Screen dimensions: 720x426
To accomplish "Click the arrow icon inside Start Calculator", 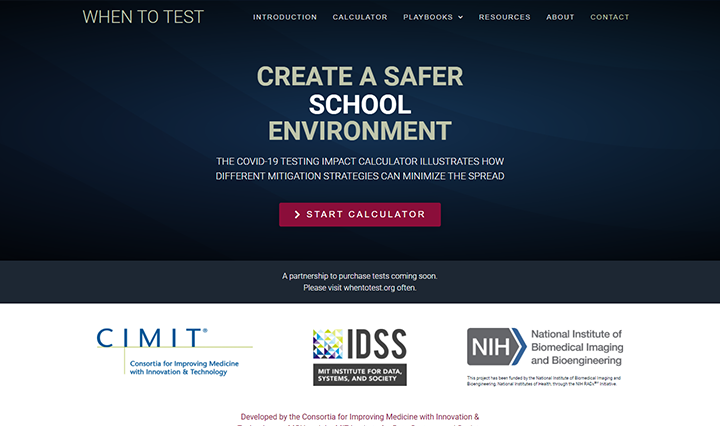I will [x=297, y=214].
